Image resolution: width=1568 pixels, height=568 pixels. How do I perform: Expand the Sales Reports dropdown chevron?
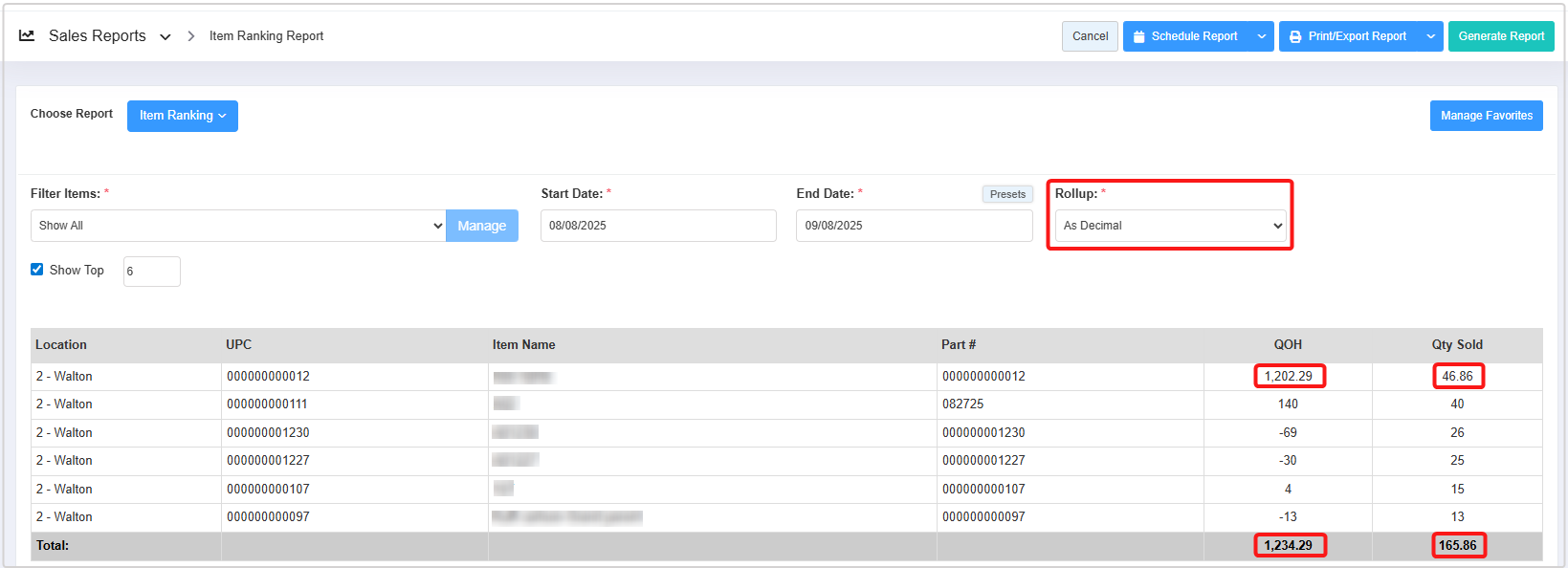tap(166, 36)
